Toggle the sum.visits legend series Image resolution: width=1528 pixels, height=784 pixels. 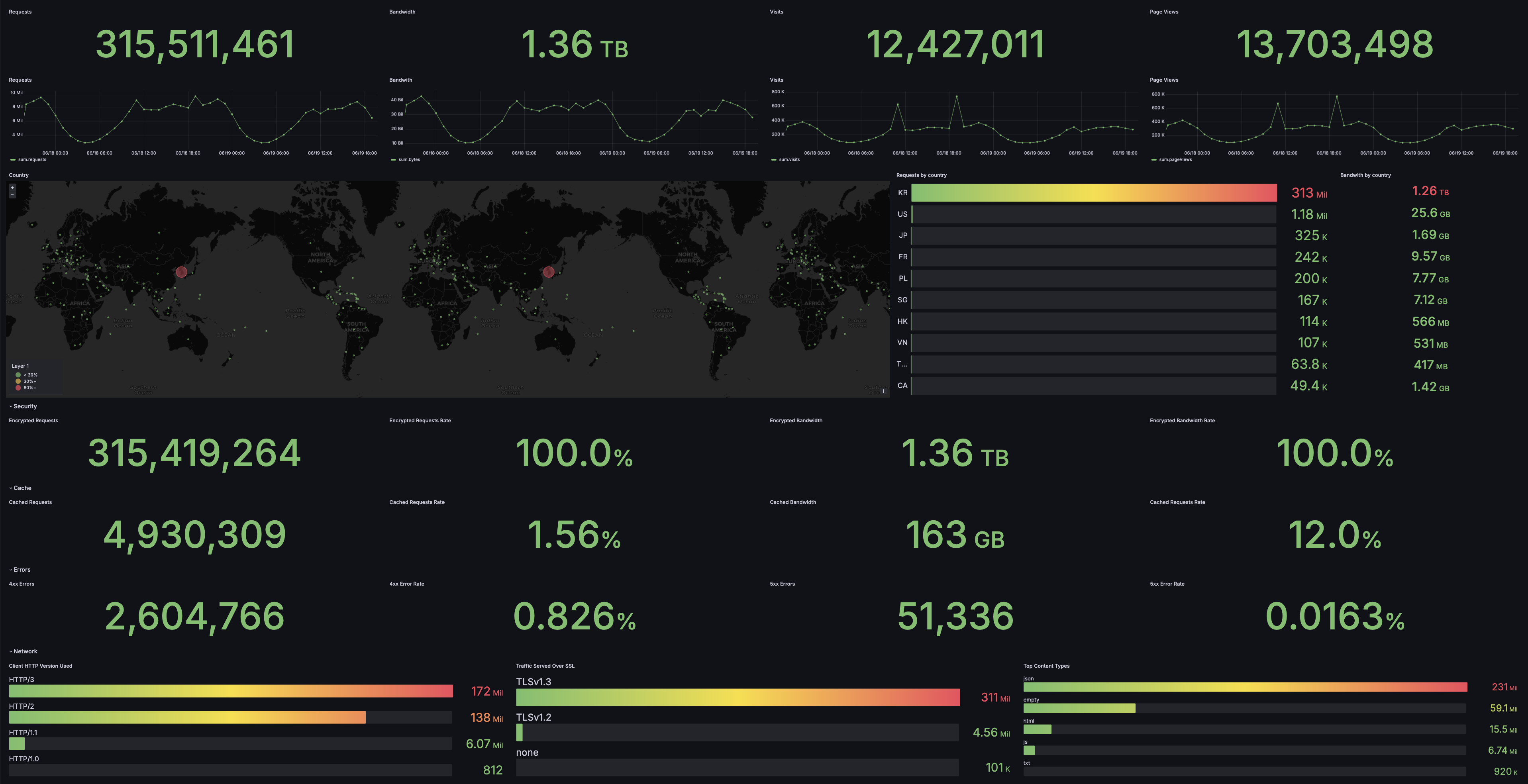point(789,159)
